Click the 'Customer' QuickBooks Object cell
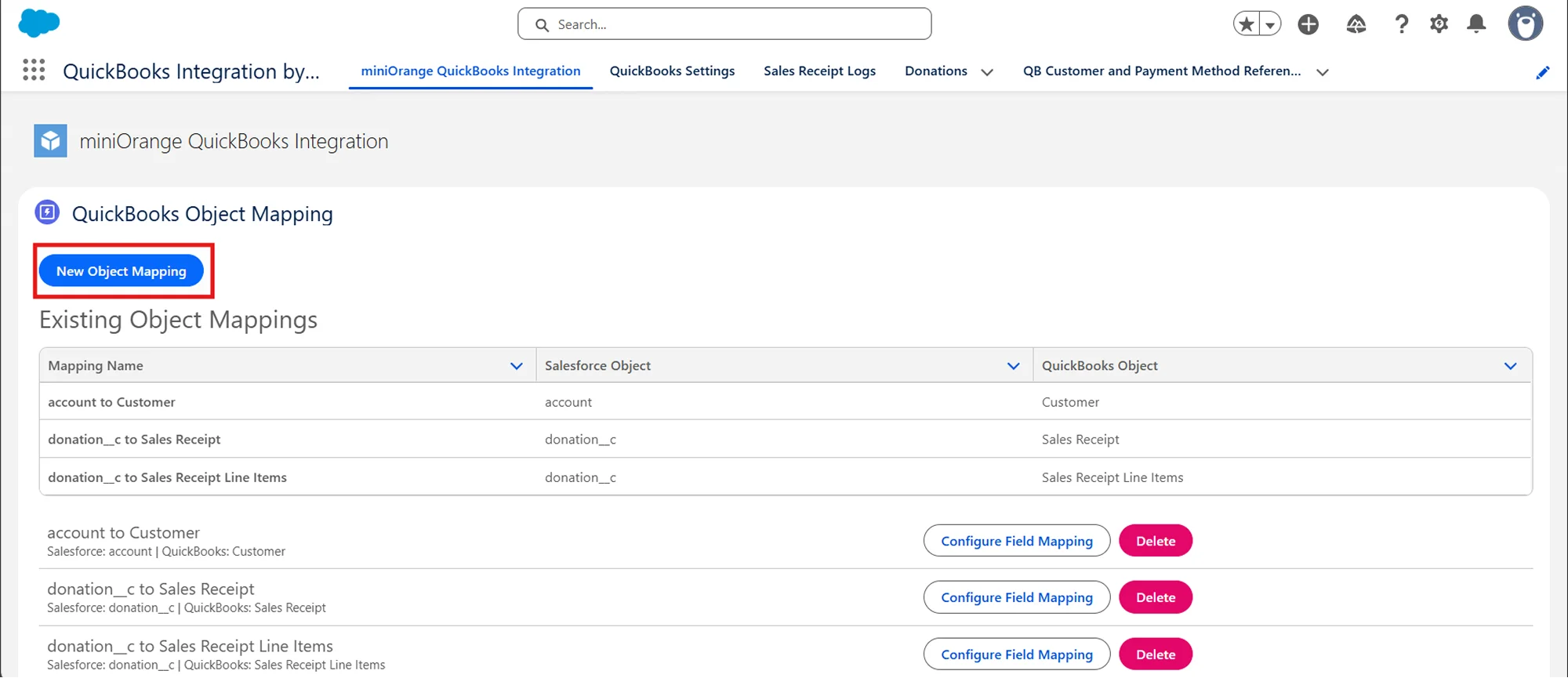The height and width of the screenshot is (678, 1568). pyautogui.click(x=1070, y=402)
